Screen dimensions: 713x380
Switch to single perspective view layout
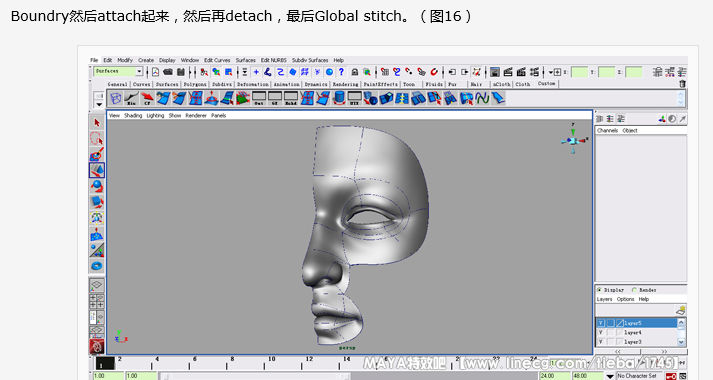(97, 285)
